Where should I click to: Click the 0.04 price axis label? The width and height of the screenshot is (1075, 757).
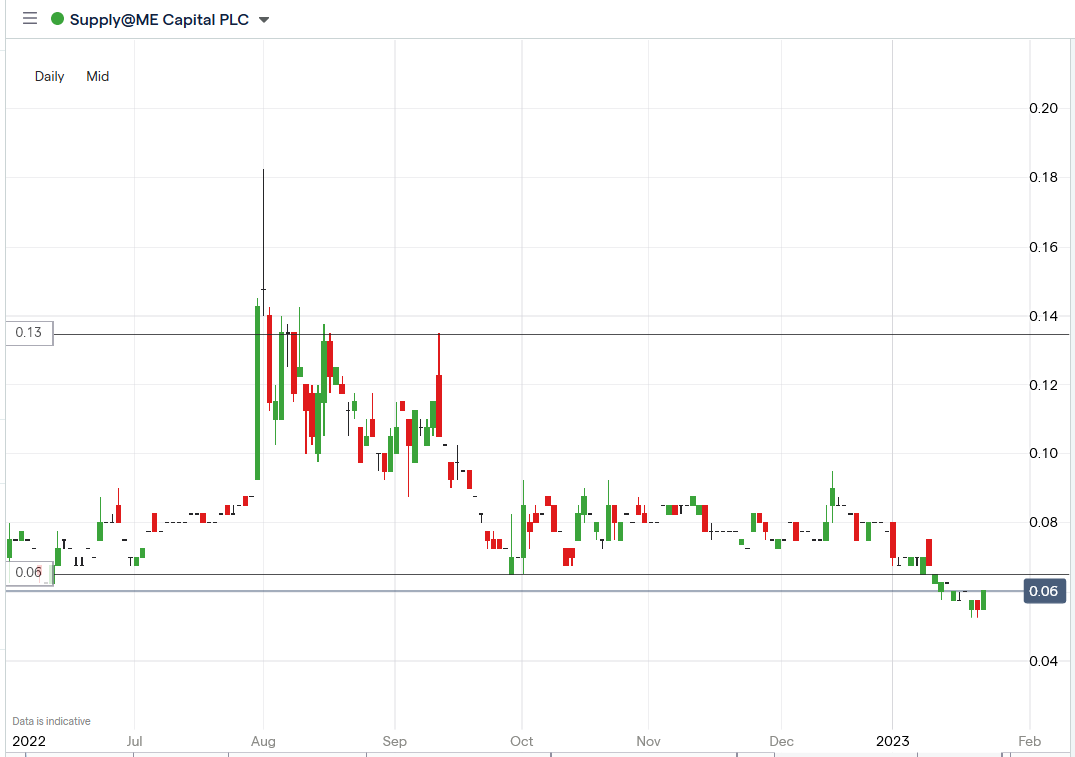pyautogui.click(x=1043, y=661)
